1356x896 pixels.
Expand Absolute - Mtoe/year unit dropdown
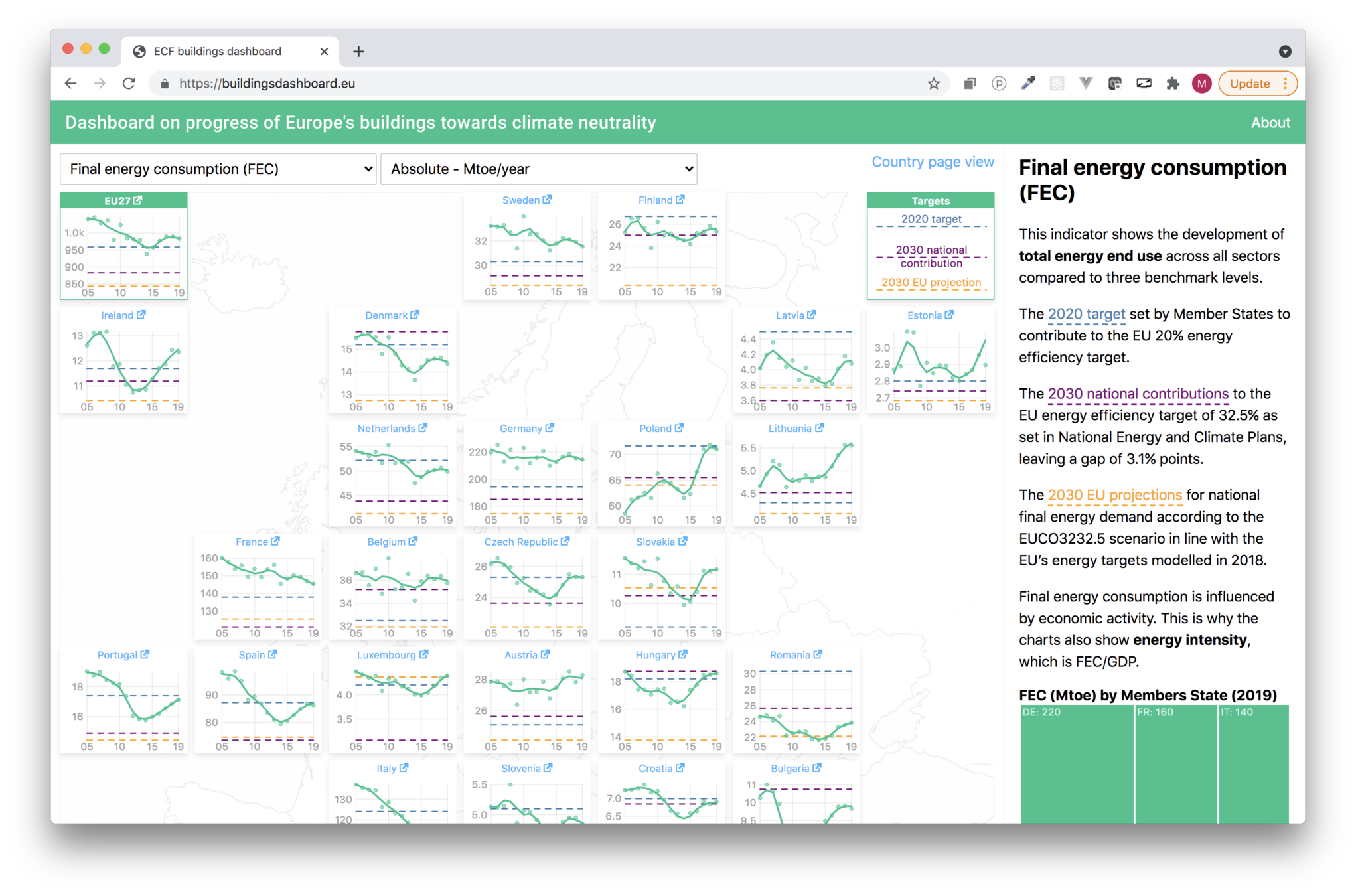(x=538, y=169)
